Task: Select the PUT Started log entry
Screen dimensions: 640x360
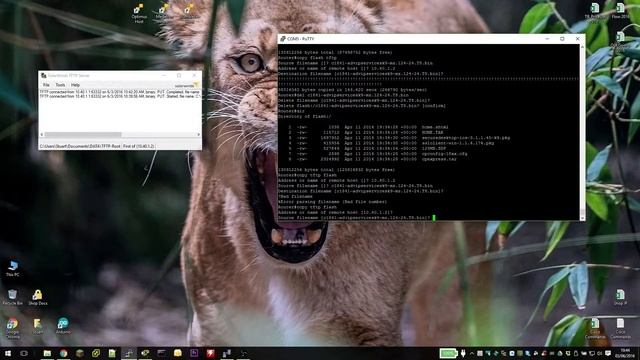Action: 120,96
